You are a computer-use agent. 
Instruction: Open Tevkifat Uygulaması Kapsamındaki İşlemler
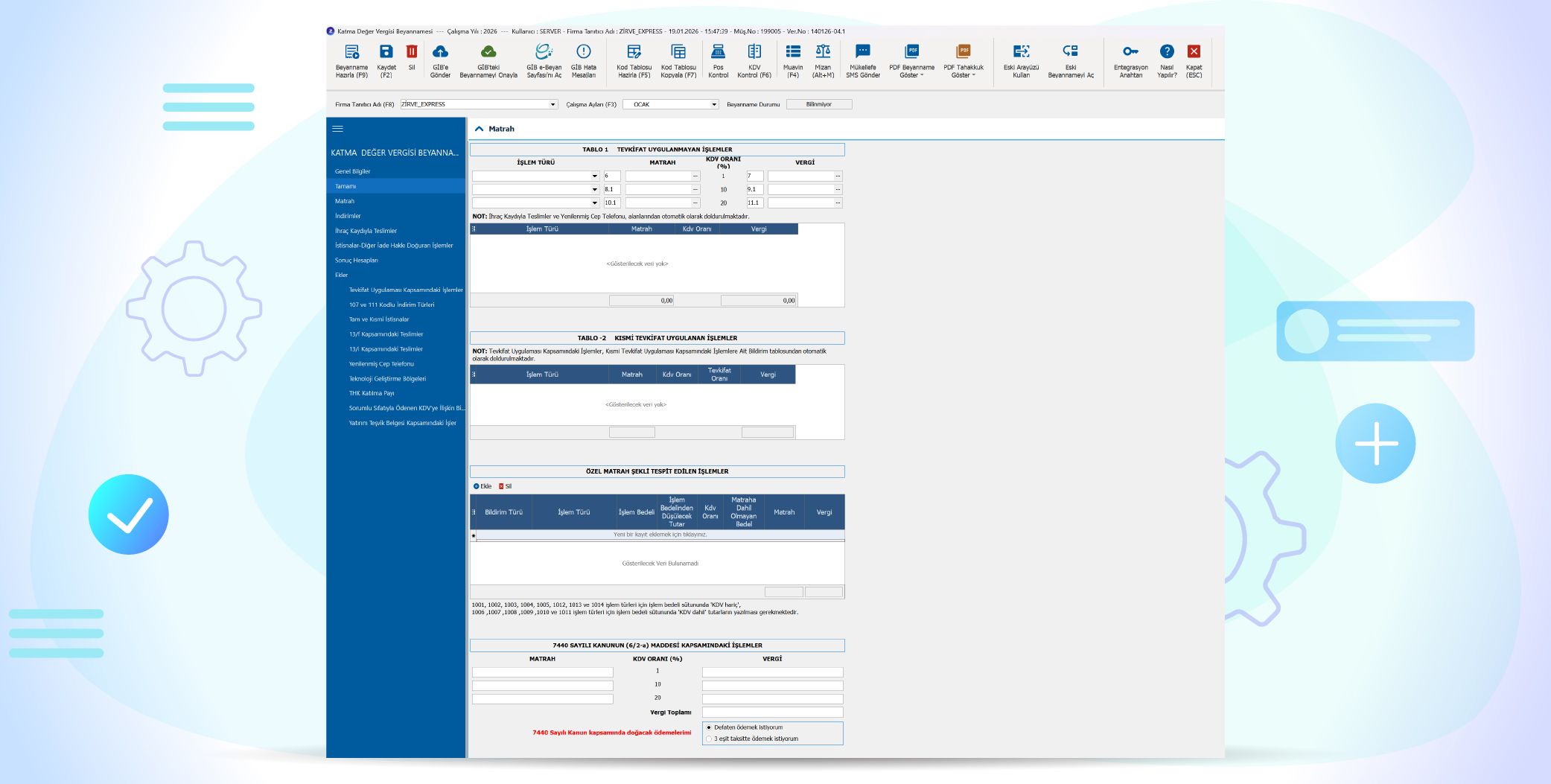click(x=406, y=290)
